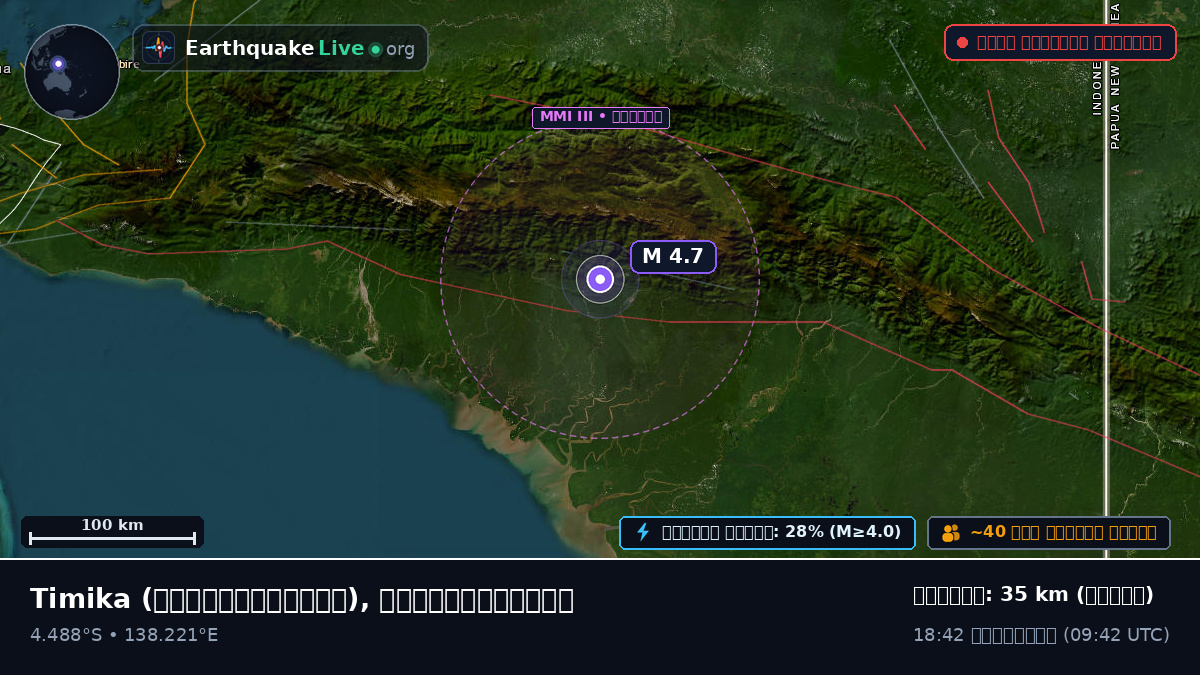The height and width of the screenshot is (675, 1200).
Task: Click the MMI III intensity label
Action: (601, 118)
